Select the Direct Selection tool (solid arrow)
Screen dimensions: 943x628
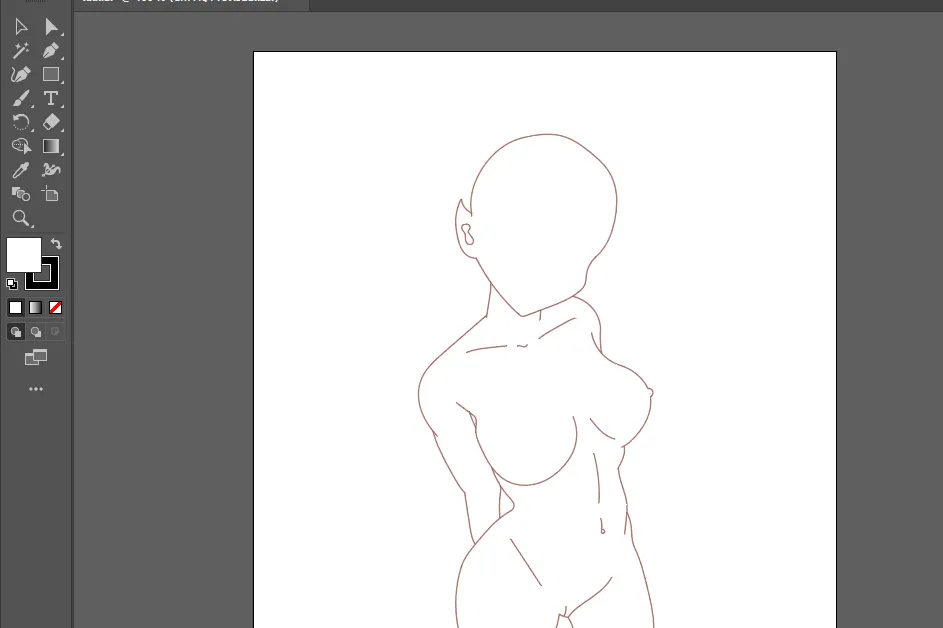pos(51,26)
